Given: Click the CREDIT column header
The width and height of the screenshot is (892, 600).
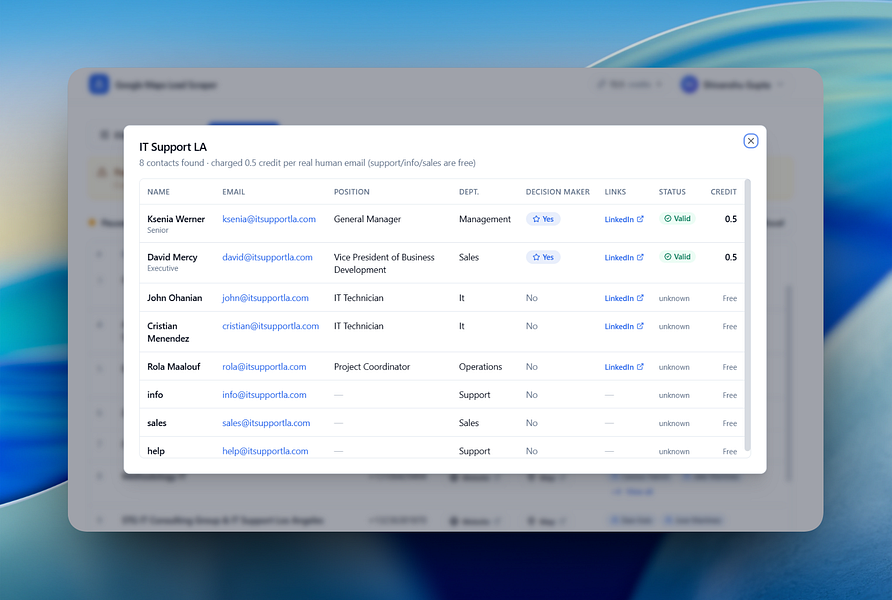Looking at the screenshot, I should pyautogui.click(x=724, y=192).
